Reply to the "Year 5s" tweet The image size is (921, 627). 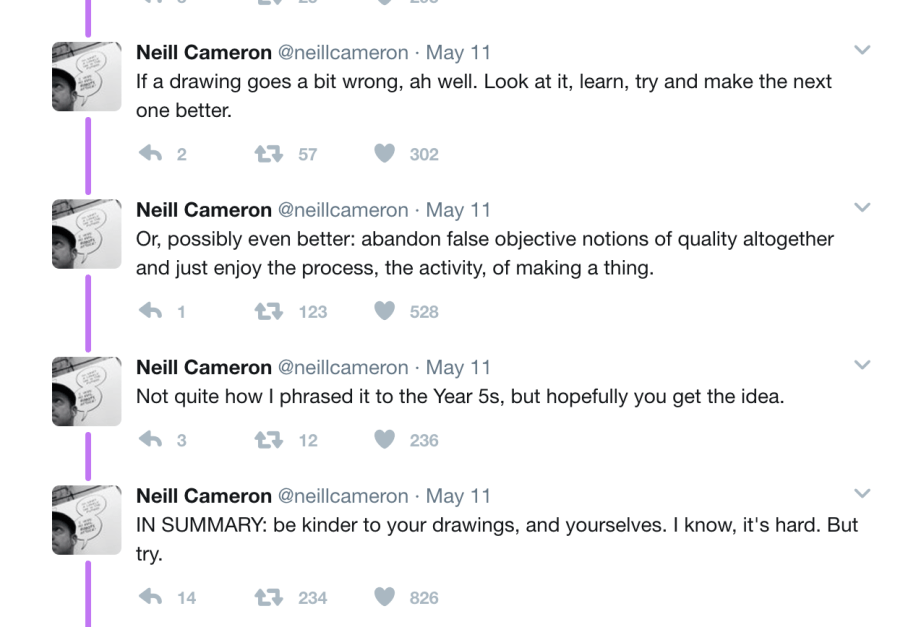tap(150, 440)
